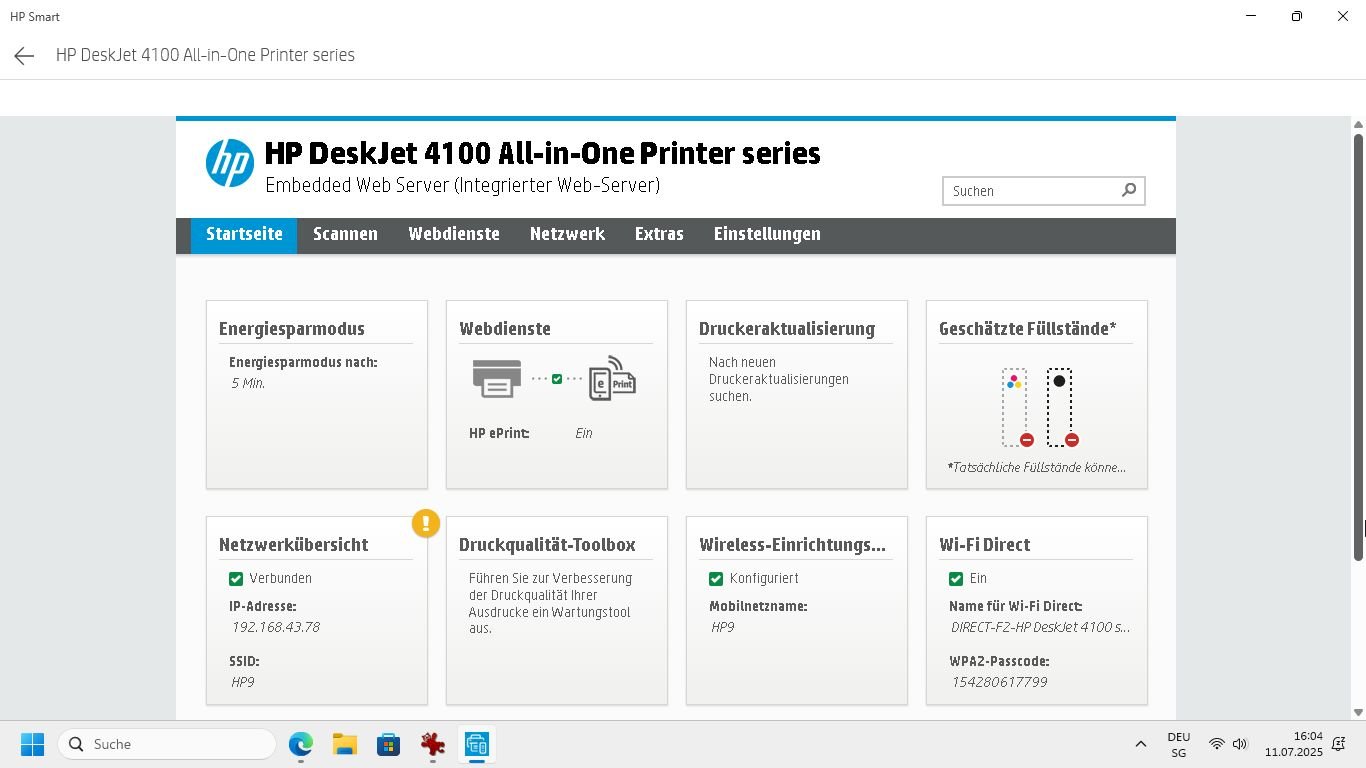Screen dimensions: 1366x768
Task: Click the yellow warning icon on Netzwerkübersicht
Action: click(425, 523)
